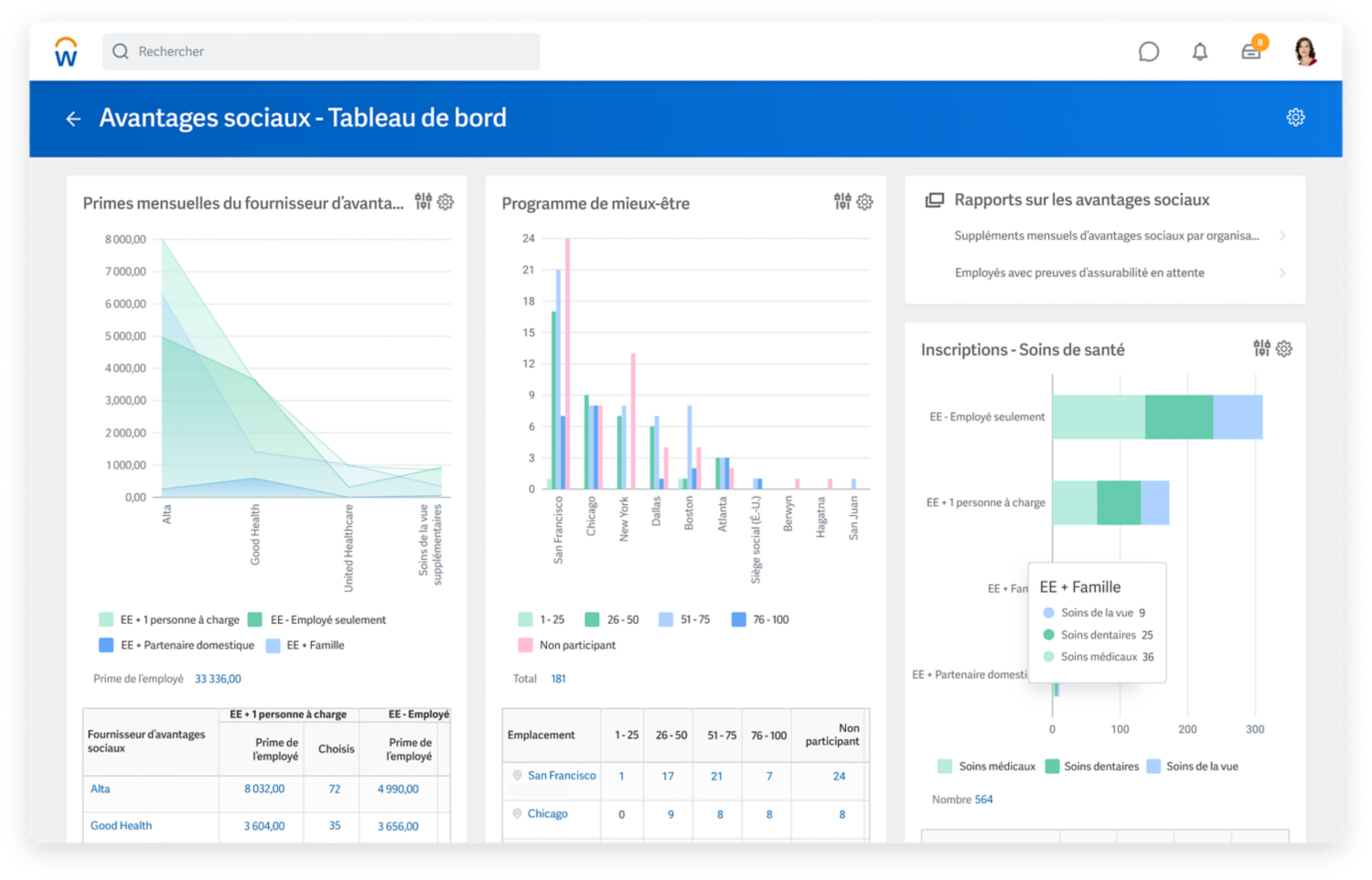Click Alta Choisis value 72

click(335, 789)
